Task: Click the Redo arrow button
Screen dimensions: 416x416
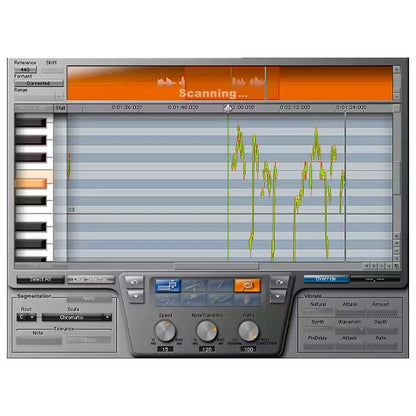Action: coord(279,282)
